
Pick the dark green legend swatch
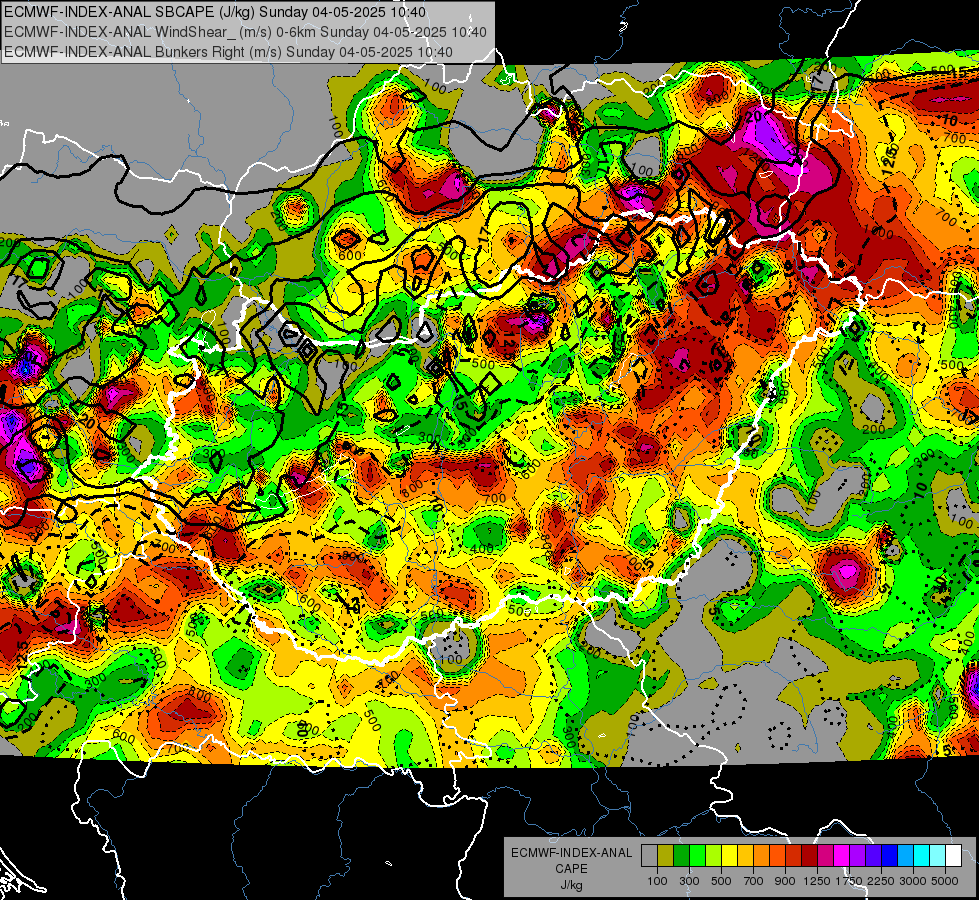click(x=681, y=856)
